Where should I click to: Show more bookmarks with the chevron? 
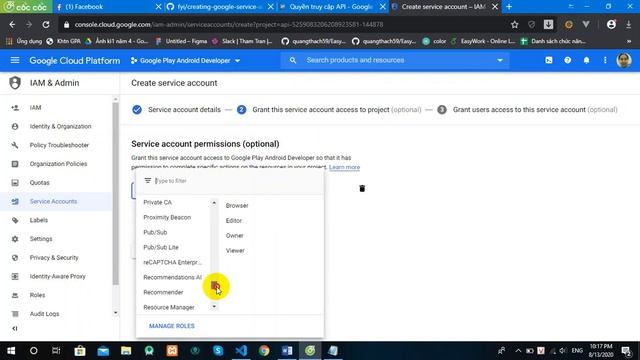[x=629, y=41]
